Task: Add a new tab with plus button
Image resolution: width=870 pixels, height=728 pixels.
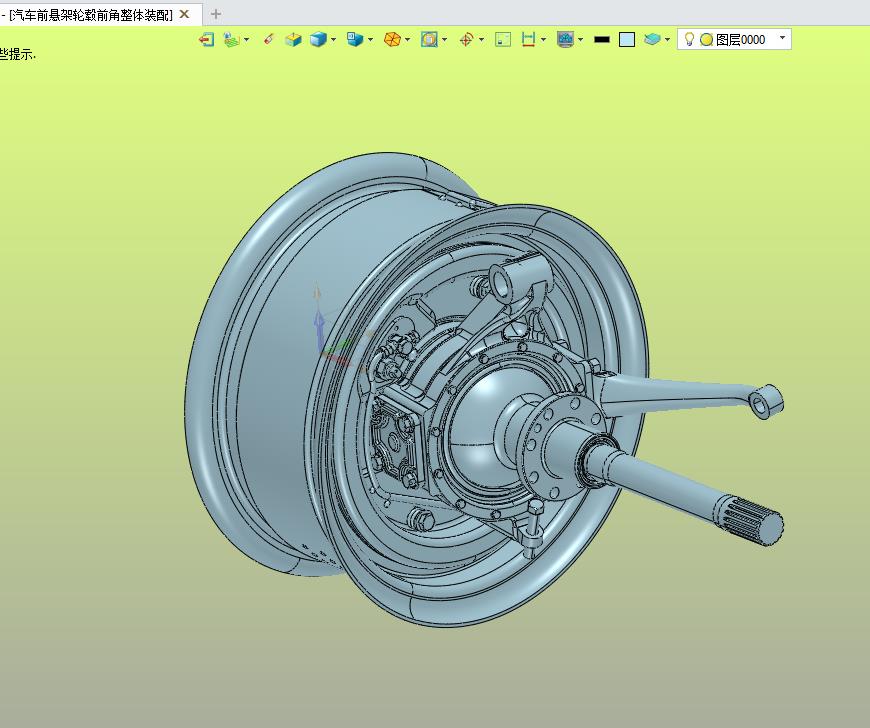Action: click(x=216, y=14)
